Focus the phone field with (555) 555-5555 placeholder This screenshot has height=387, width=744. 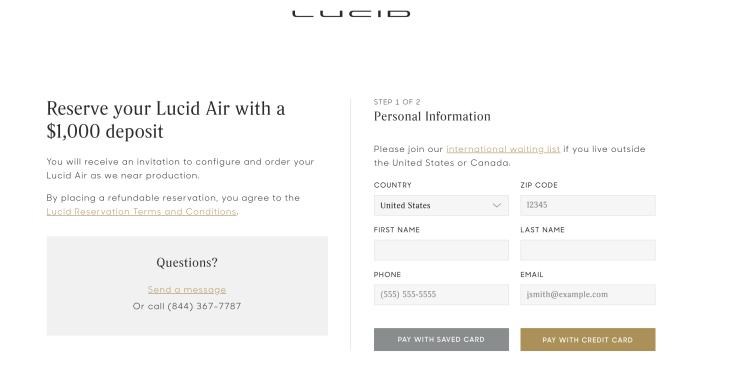[441, 295]
